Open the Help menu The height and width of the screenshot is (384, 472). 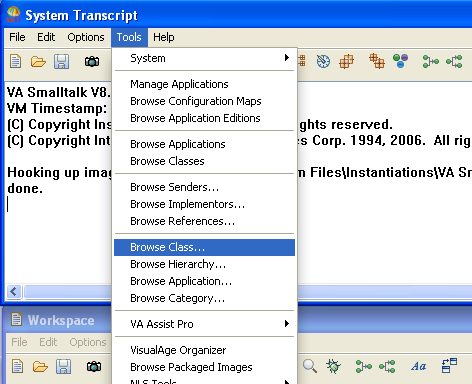coord(164,37)
